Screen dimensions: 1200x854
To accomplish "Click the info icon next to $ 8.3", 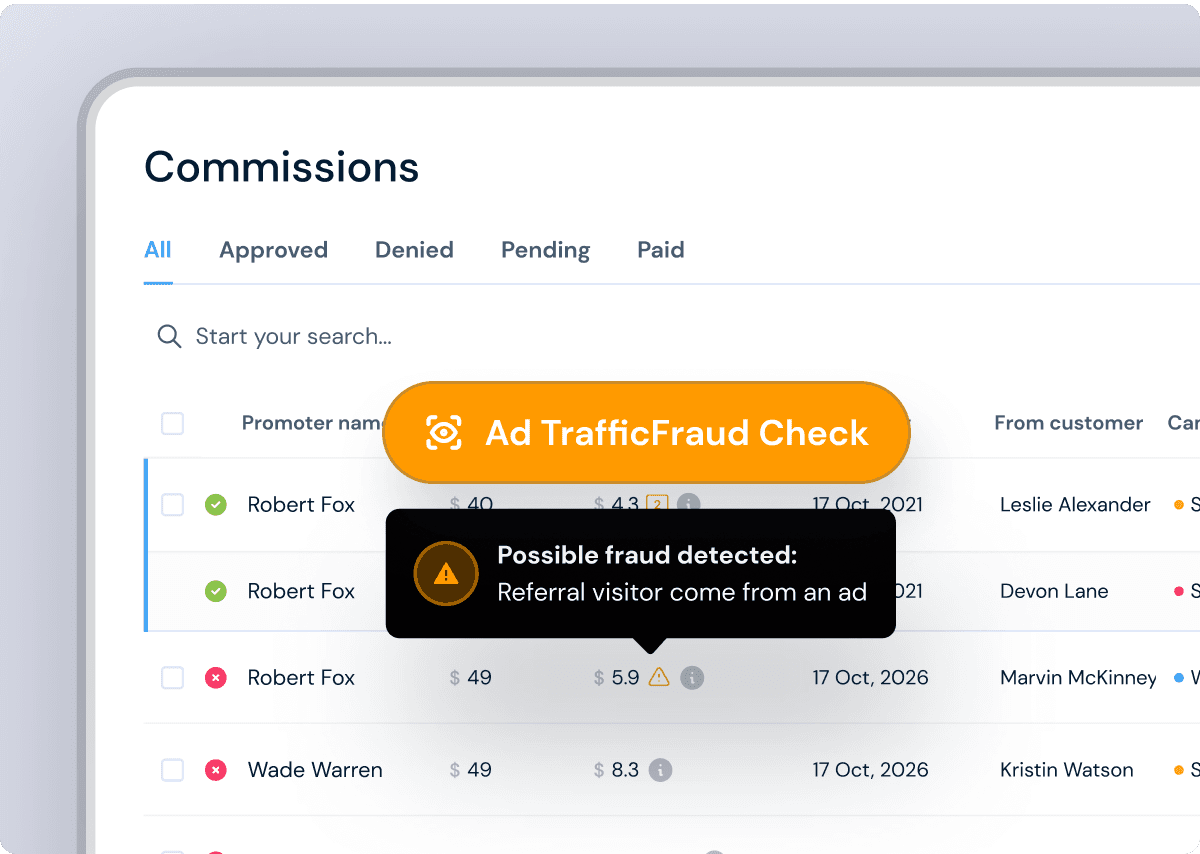I will [x=660, y=770].
